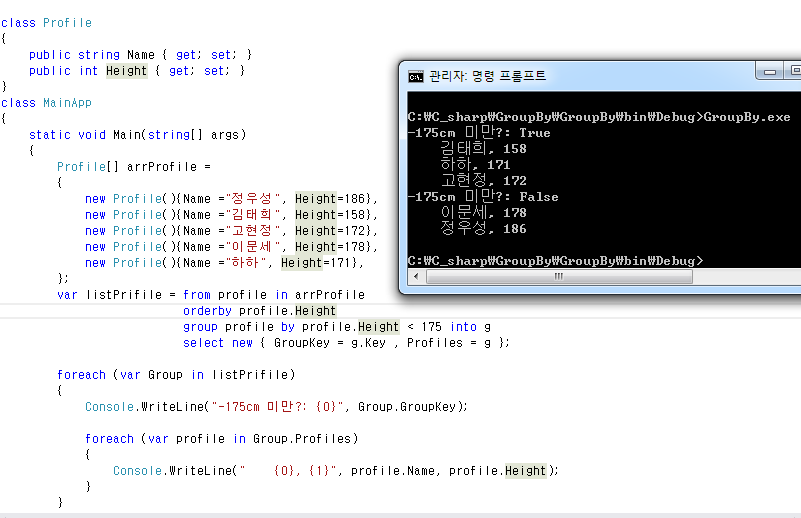Click the console horizontal scrollbar thumb
801x518 pixels.
pyautogui.click(x=559, y=276)
